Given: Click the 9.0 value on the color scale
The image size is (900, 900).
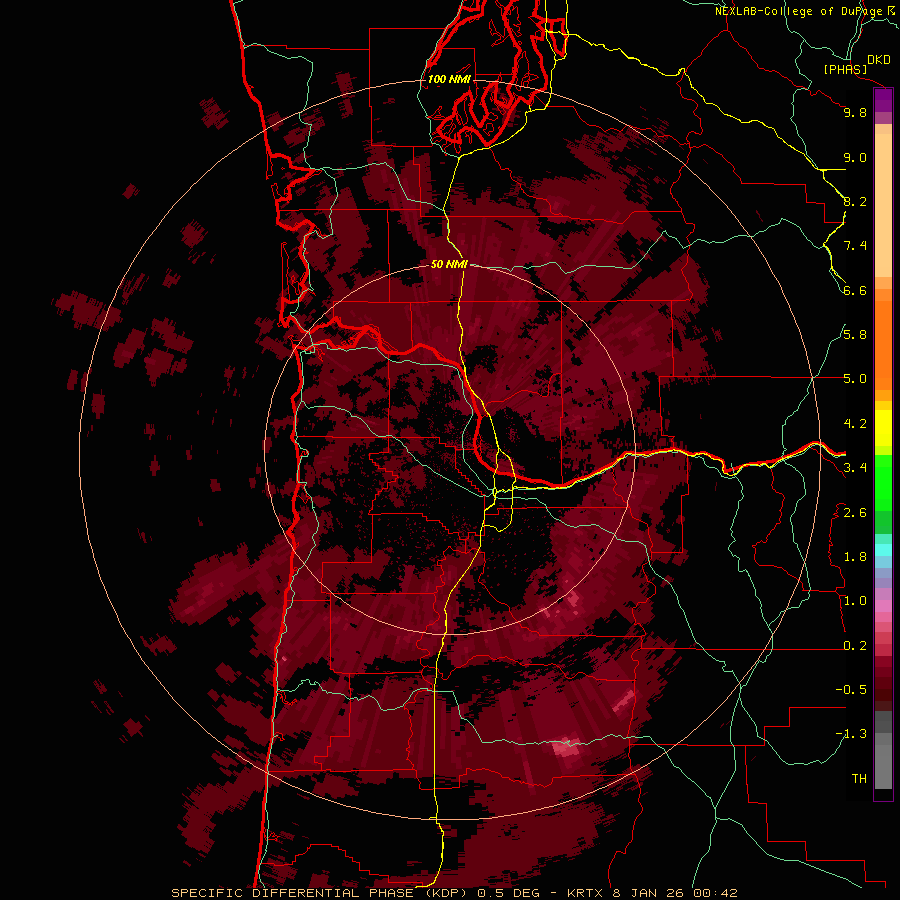Looking at the screenshot, I should click(855, 157).
